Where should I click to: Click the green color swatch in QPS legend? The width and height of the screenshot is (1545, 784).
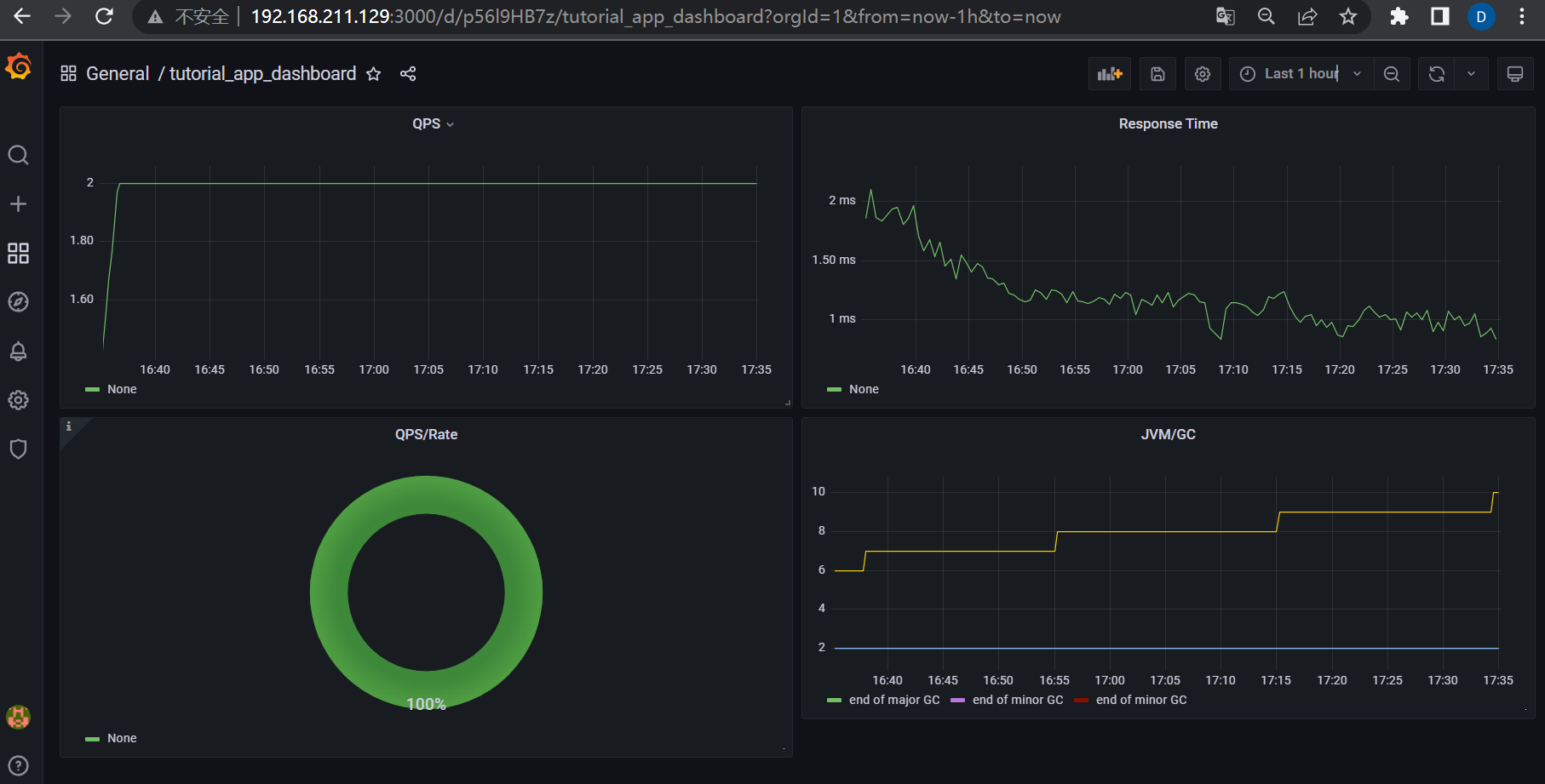click(x=92, y=390)
